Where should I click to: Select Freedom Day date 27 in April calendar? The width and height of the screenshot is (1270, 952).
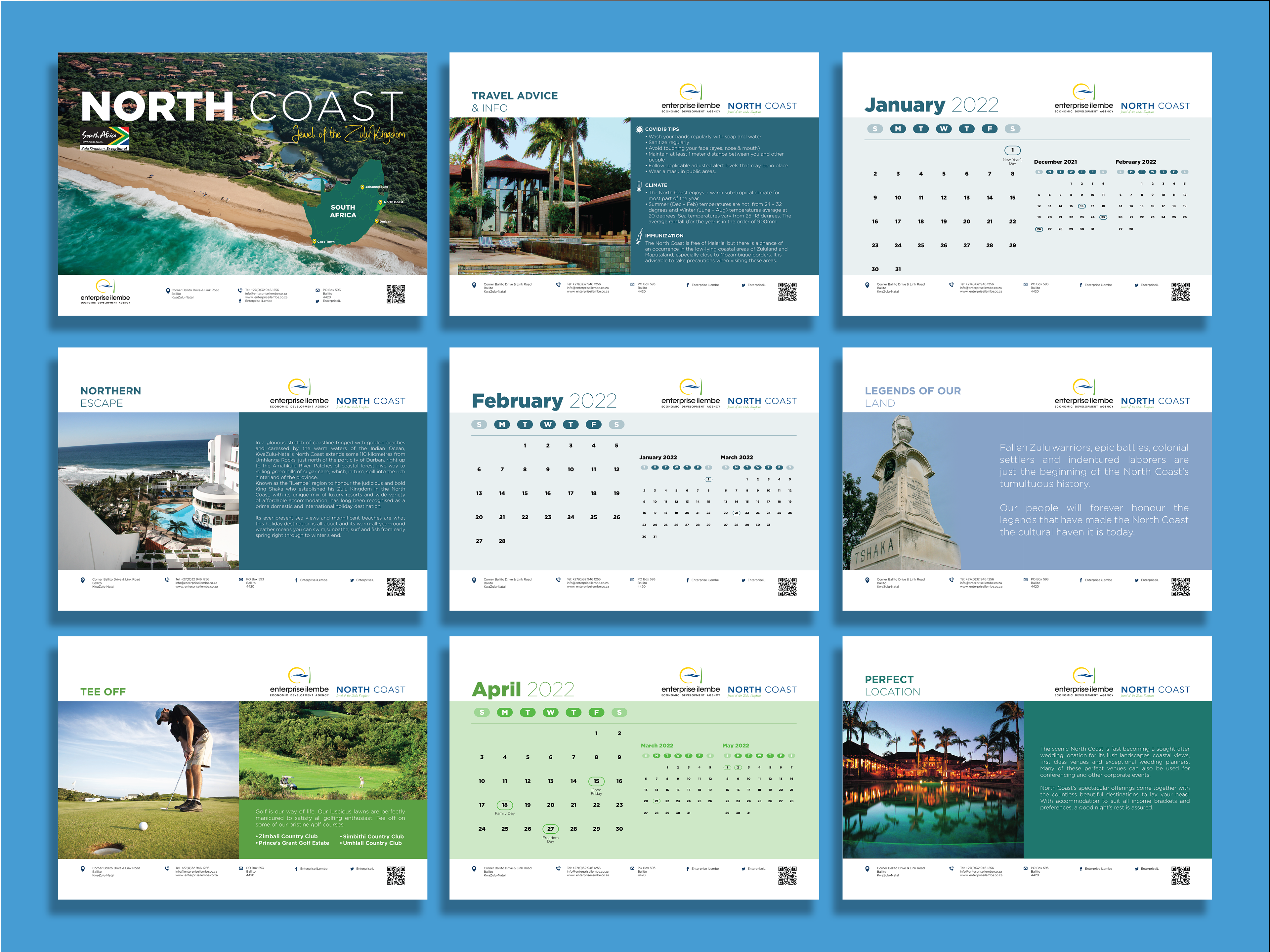pos(550,829)
